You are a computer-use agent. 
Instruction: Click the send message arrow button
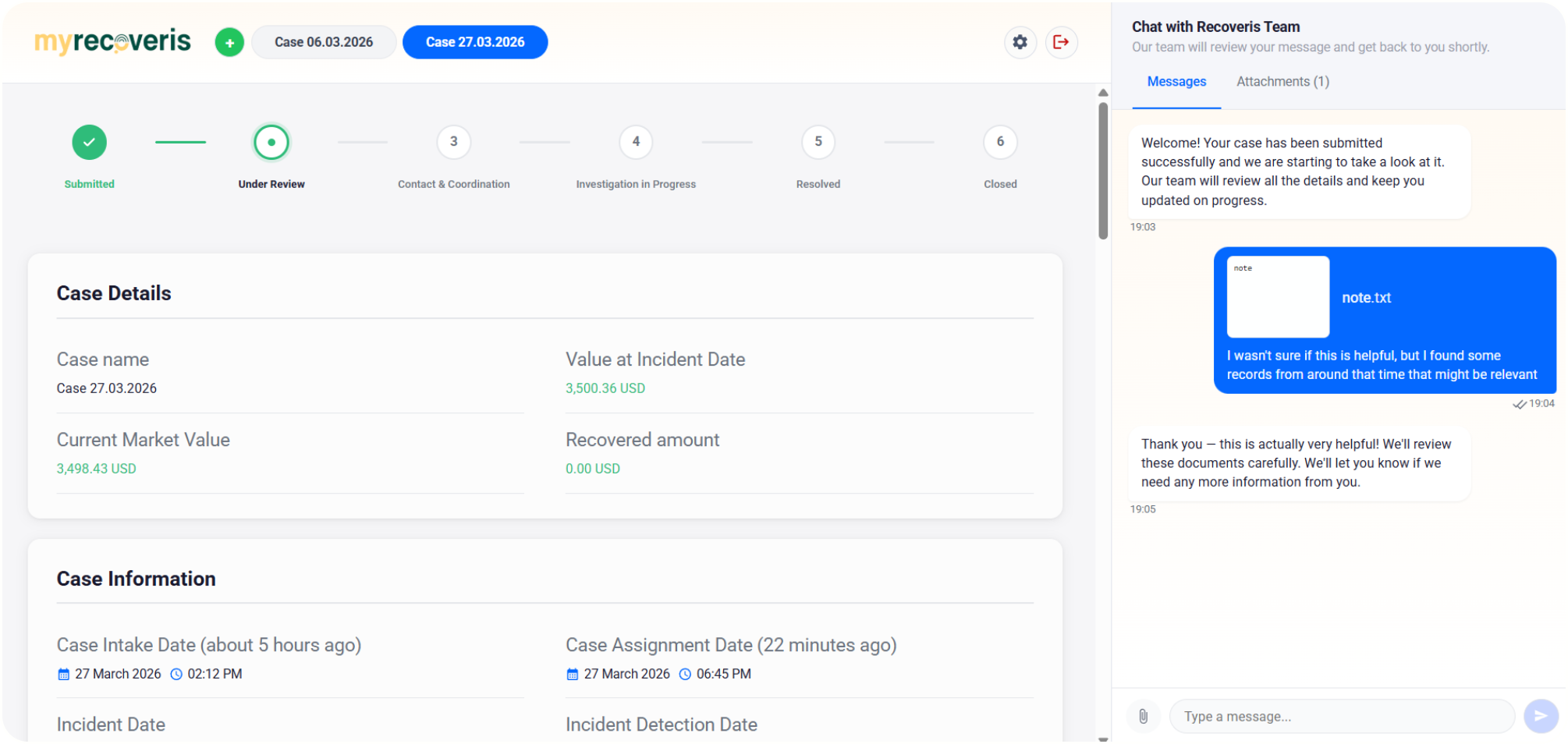1541,716
